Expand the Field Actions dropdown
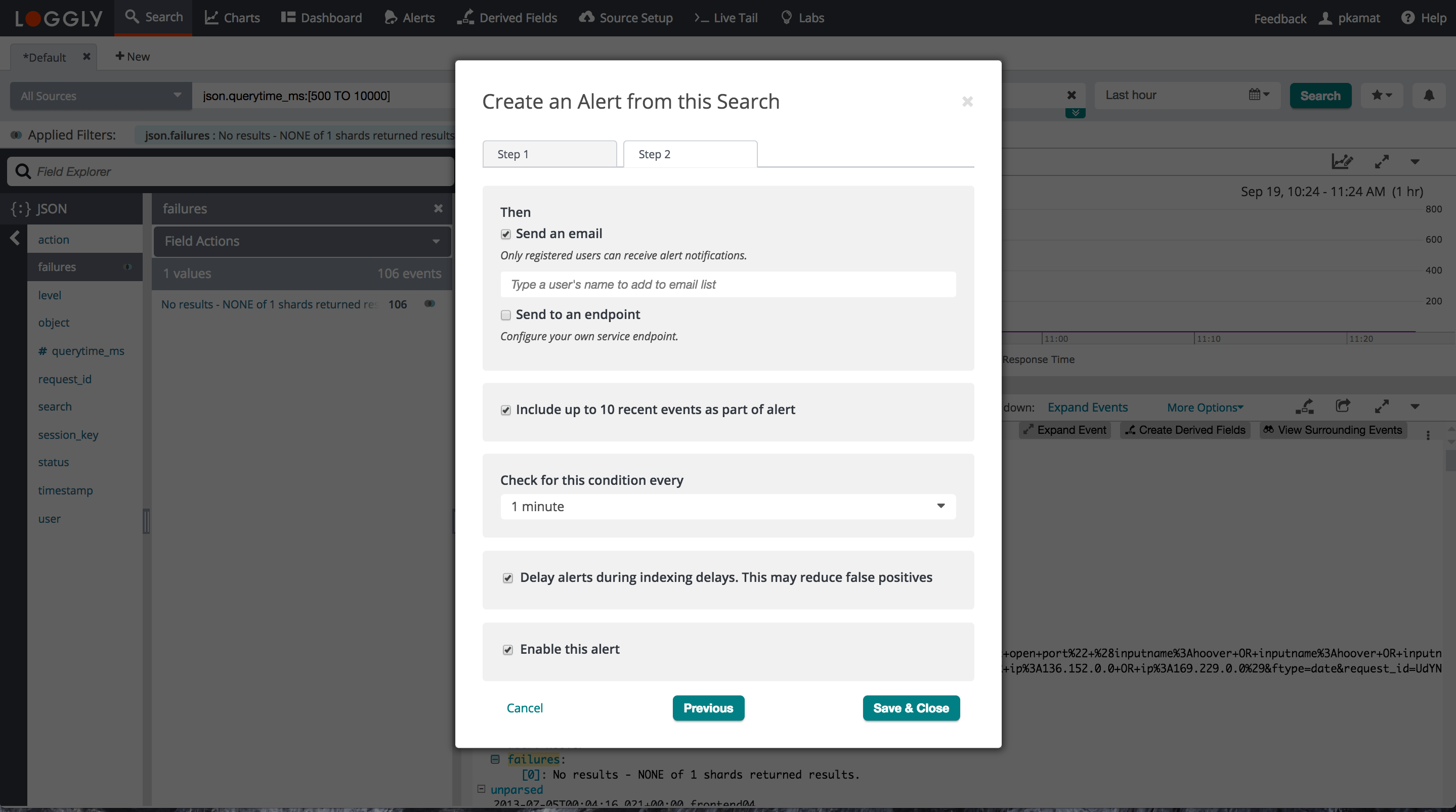Image resolution: width=1456 pixels, height=812 pixels. pyautogui.click(x=302, y=241)
